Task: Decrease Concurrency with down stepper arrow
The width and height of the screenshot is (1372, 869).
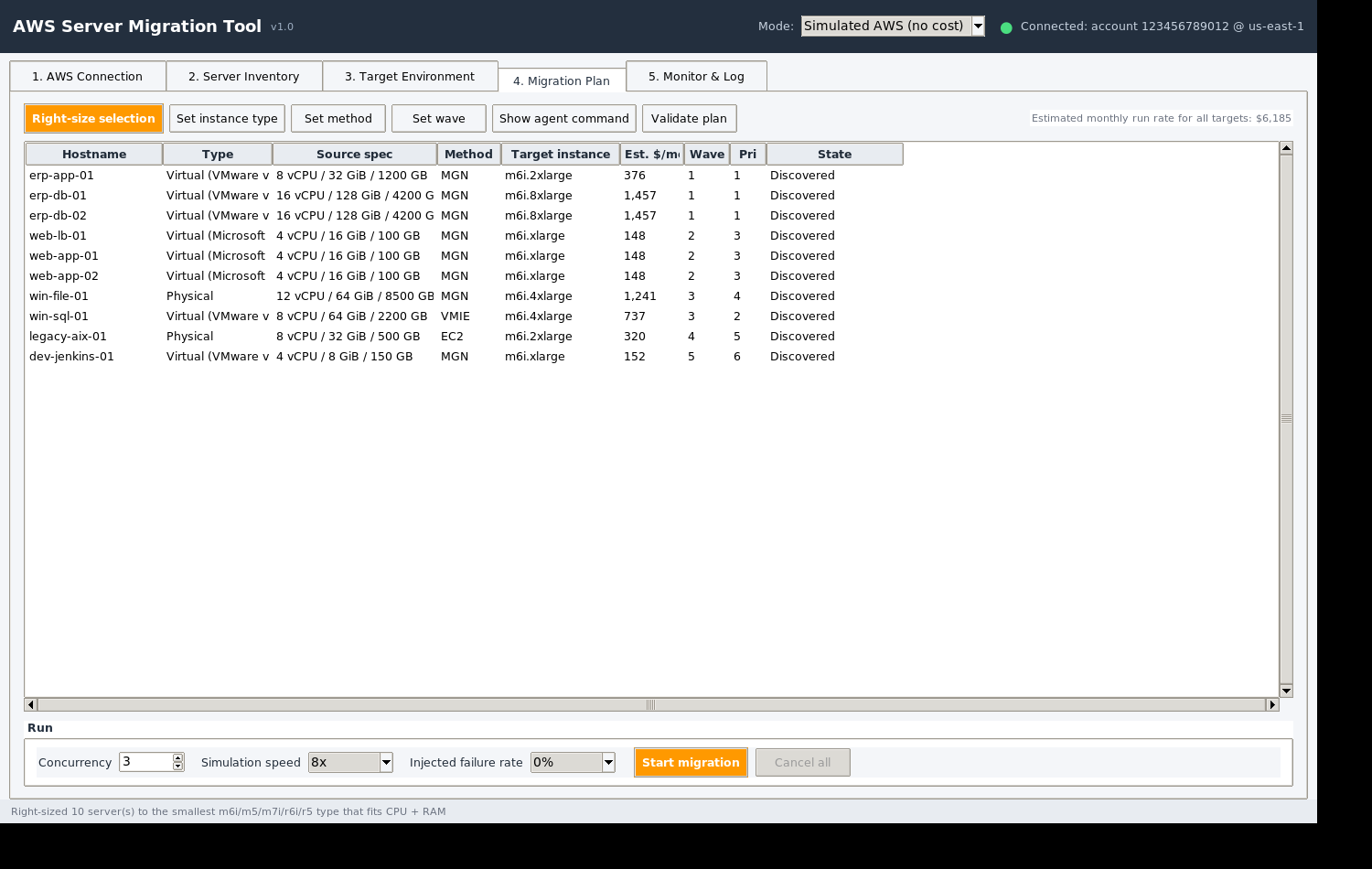Action: point(178,767)
